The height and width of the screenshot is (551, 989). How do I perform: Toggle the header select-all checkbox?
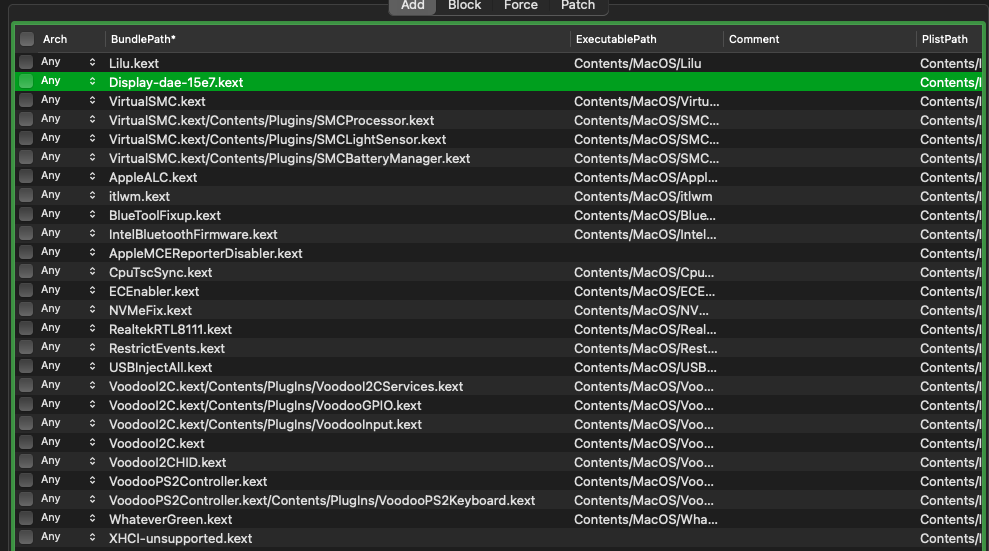click(x=26, y=39)
